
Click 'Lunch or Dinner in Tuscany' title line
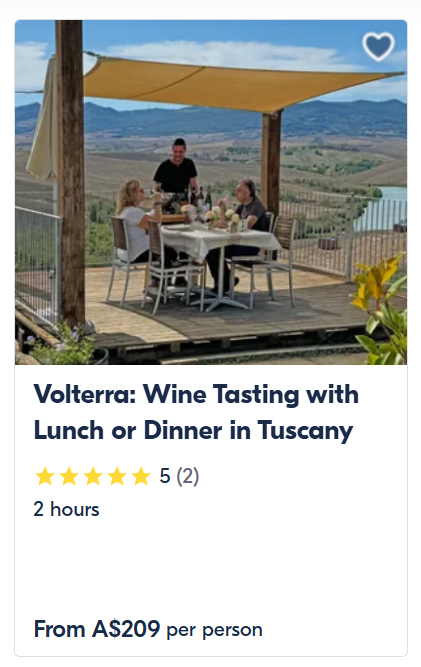pos(193,430)
